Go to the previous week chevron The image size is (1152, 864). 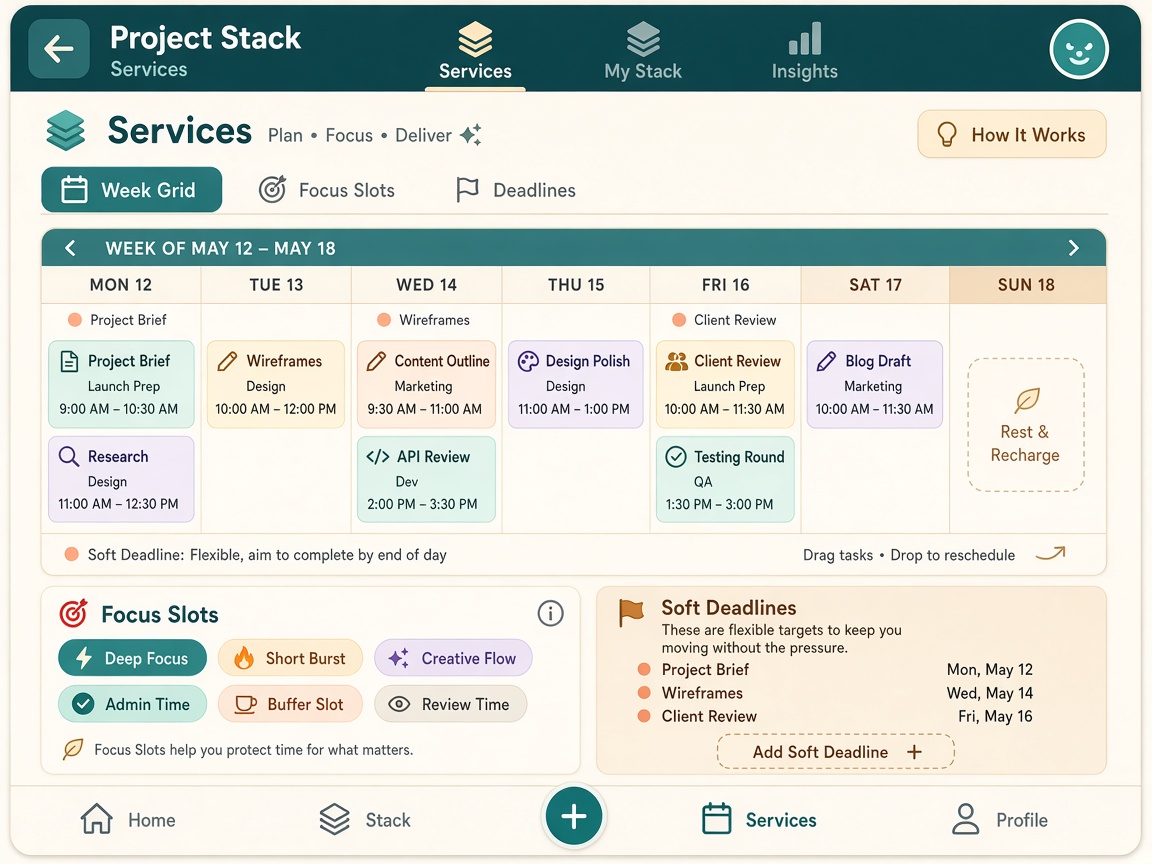click(70, 248)
